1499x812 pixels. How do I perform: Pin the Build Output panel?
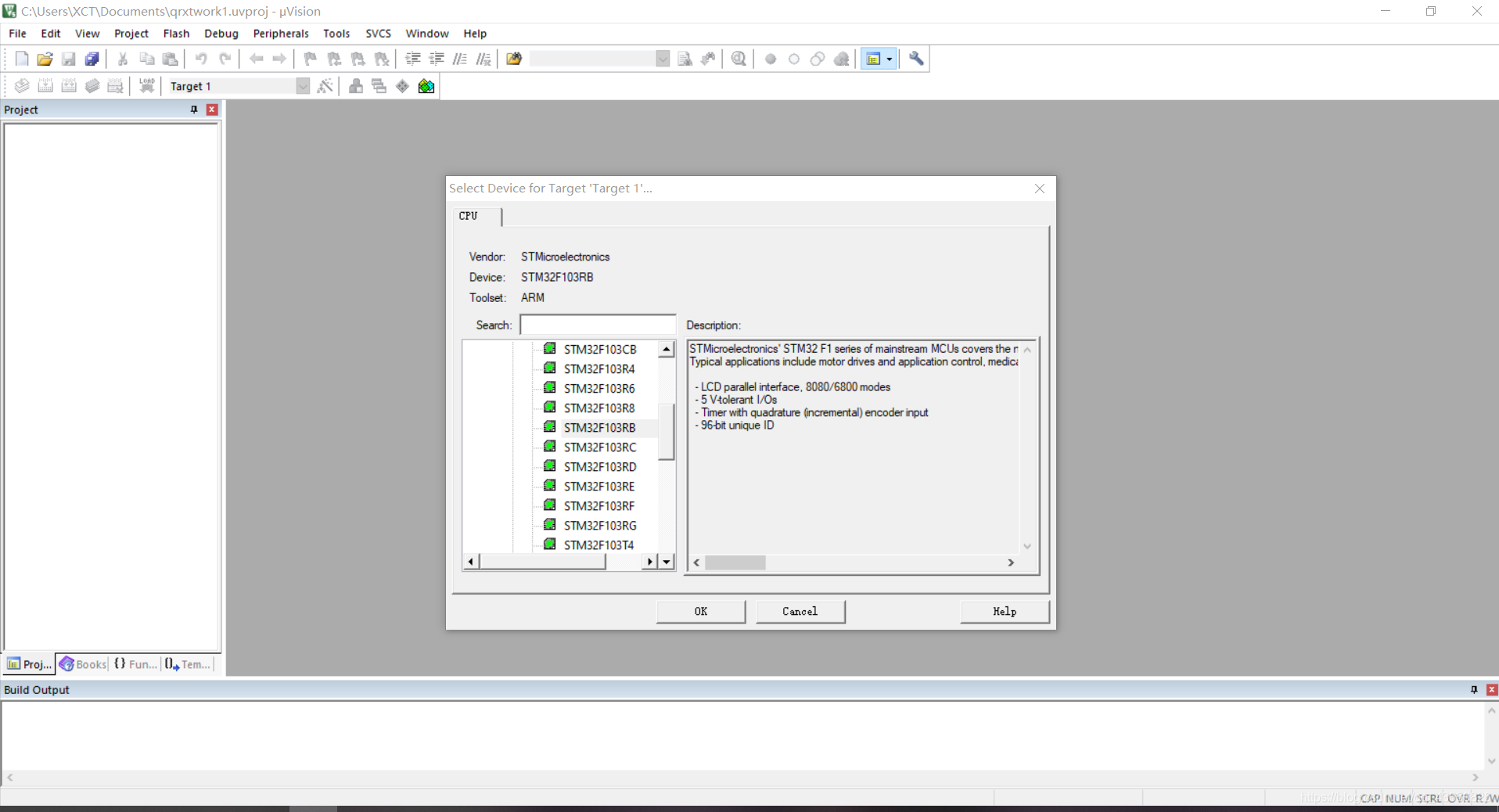pos(1474,690)
